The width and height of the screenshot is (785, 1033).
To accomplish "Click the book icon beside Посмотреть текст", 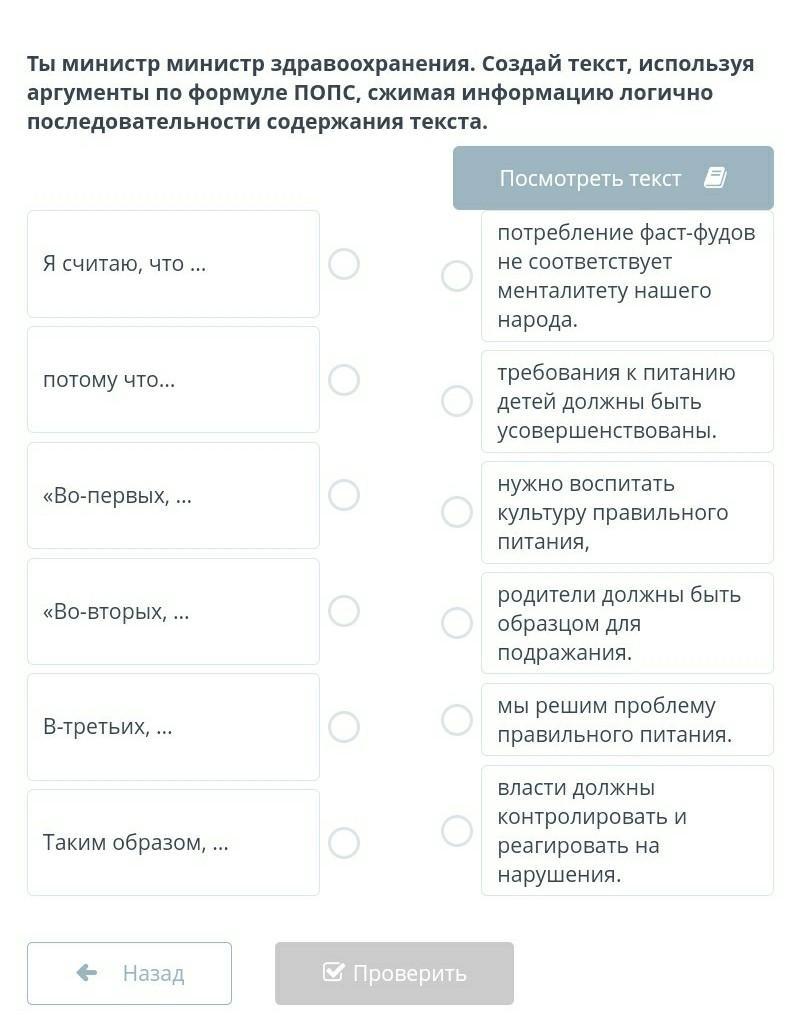I will pos(714,178).
